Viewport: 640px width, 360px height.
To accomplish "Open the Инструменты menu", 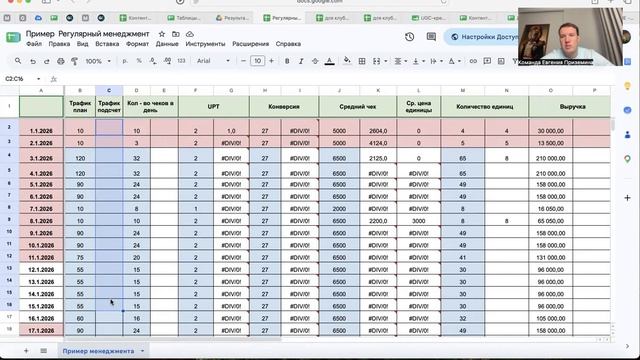I will point(205,44).
